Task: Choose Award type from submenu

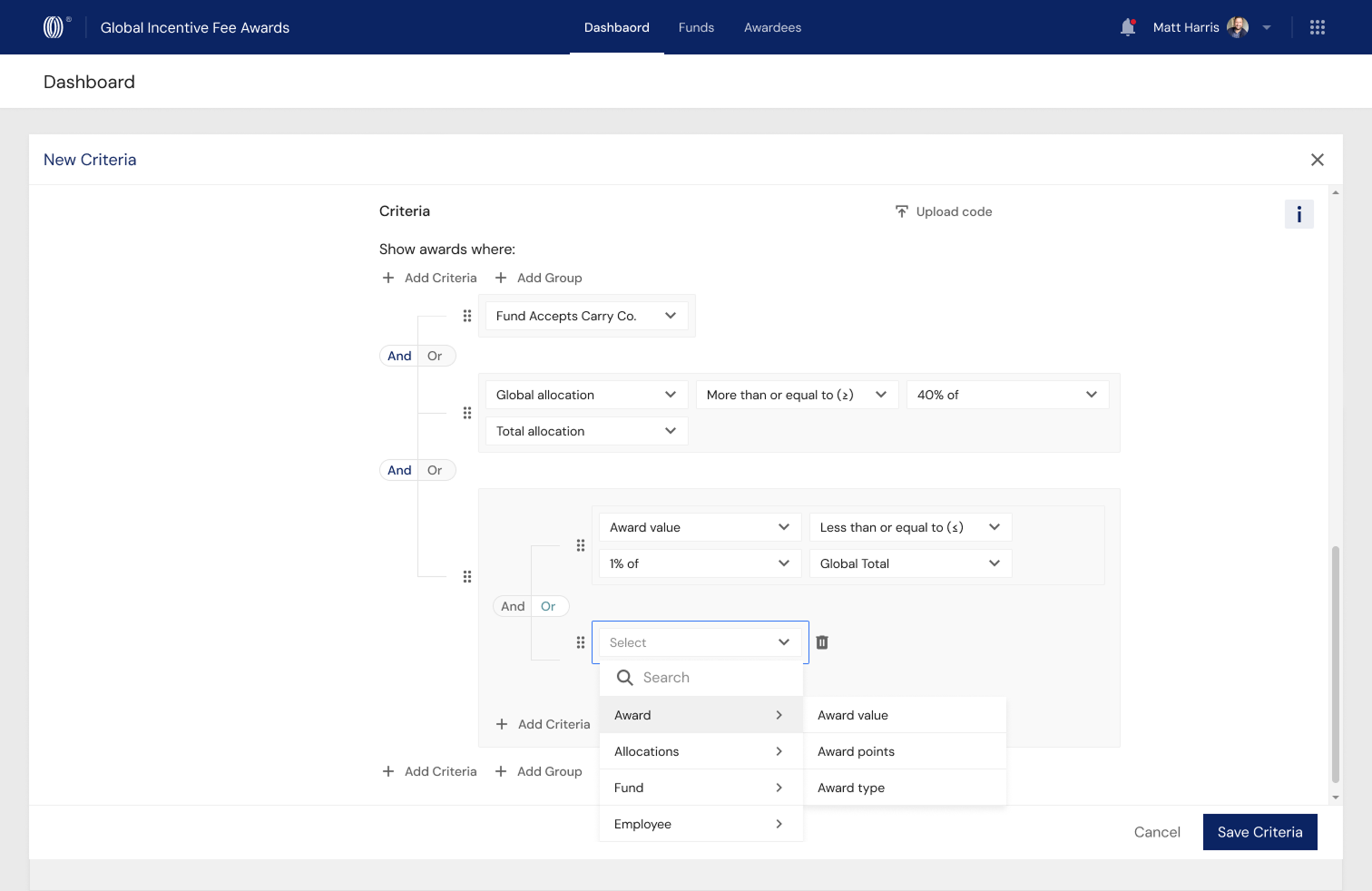Action: tap(906, 788)
